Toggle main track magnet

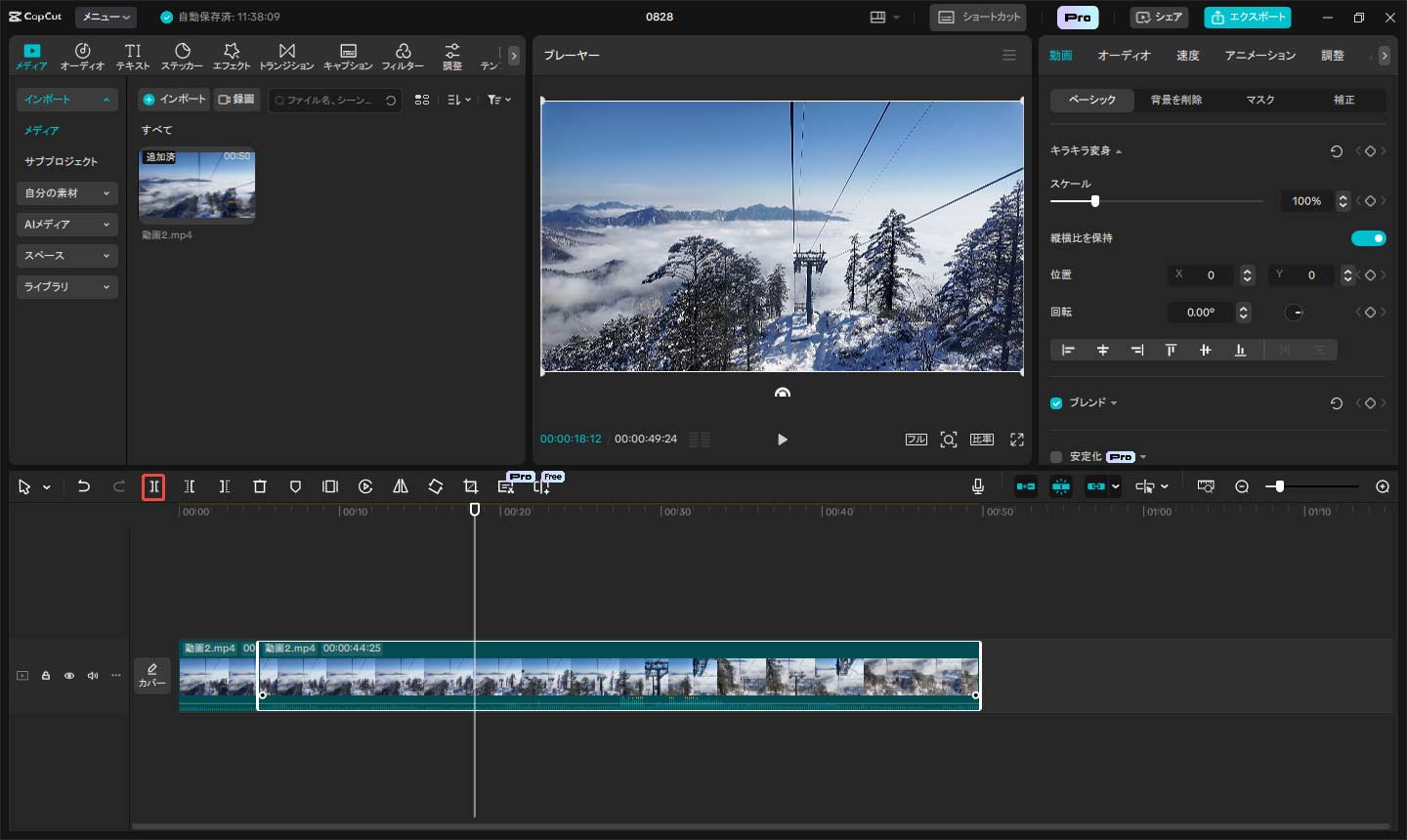pyautogui.click(x=1026, y=486)
